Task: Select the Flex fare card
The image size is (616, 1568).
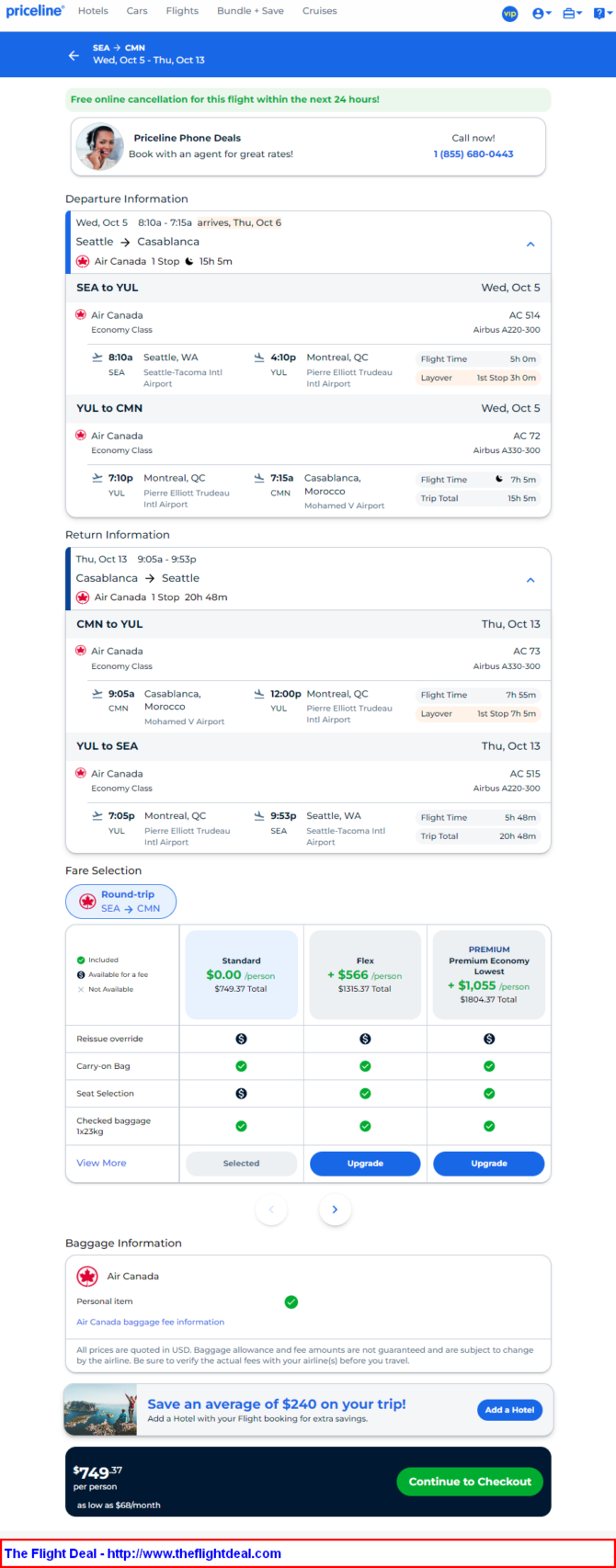Action: tap(365, 974)
